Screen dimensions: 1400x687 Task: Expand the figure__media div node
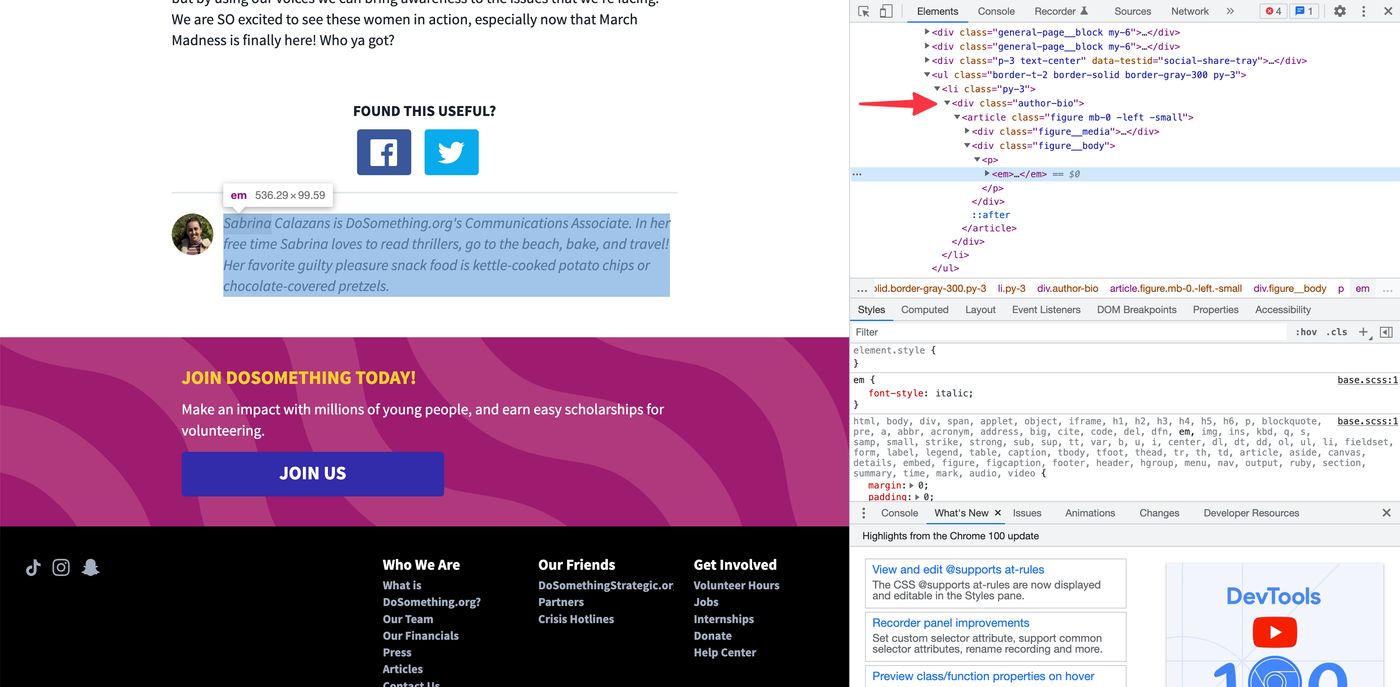tap(967, 131)
